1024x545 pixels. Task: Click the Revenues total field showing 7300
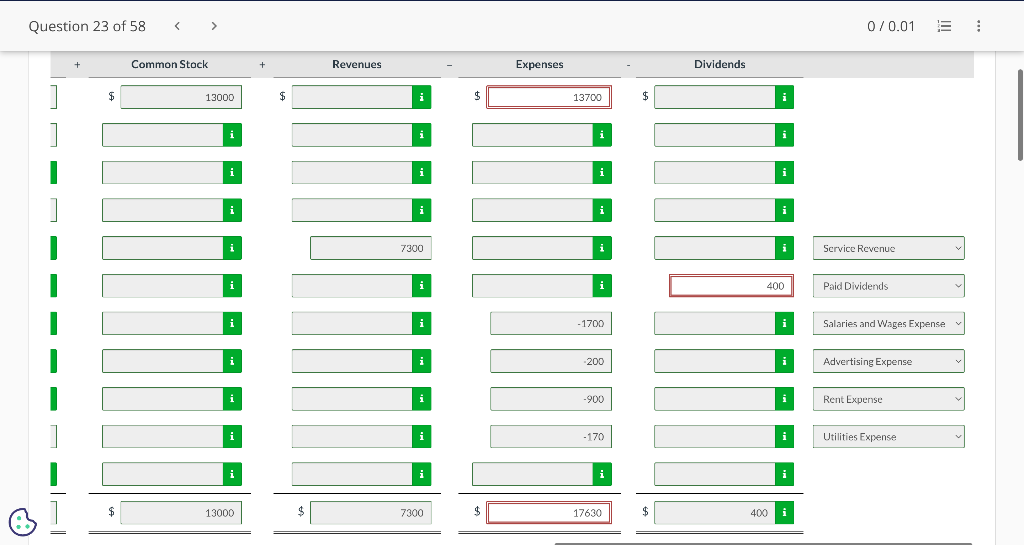point(371,513)
